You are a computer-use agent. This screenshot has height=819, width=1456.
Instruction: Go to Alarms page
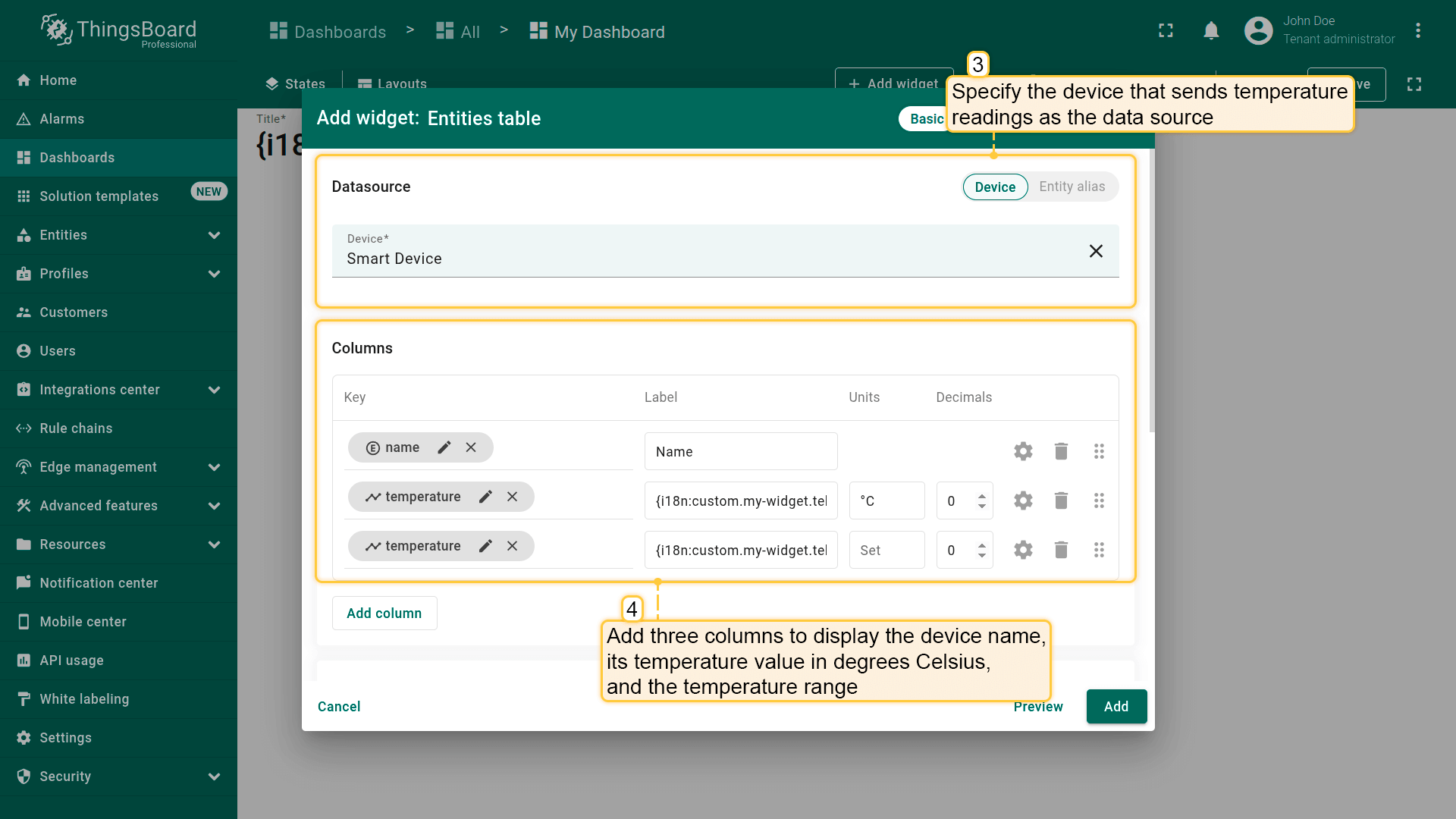62,119
